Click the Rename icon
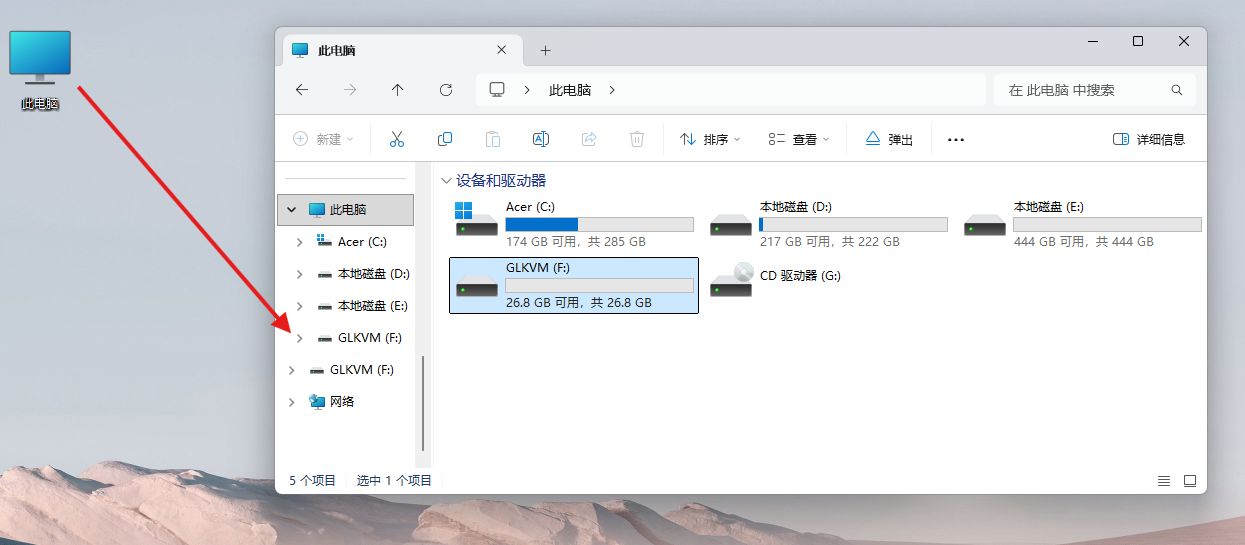The width and height of the screenshot is (1245, 545). click(541, 140)
